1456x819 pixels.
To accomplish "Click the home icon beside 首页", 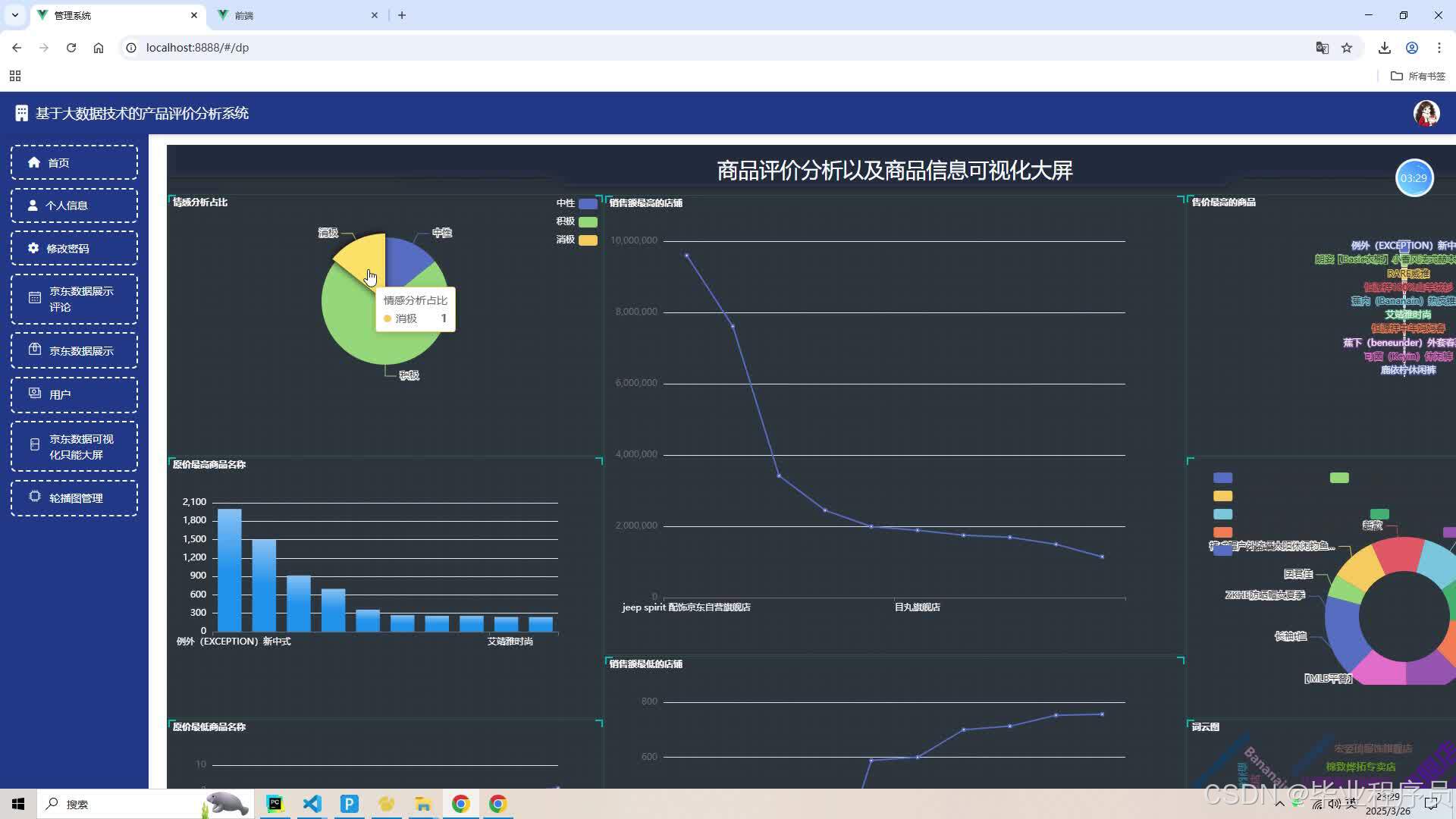I will (33, 162).
